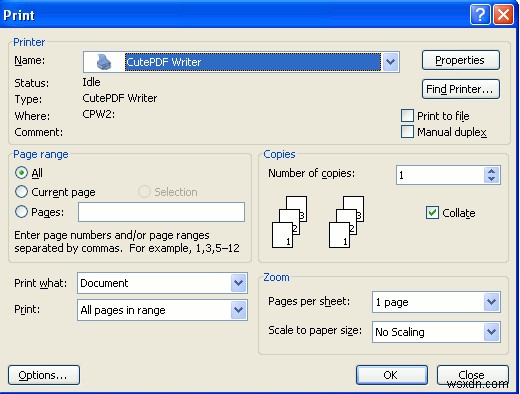Click the CPW2: where value
This screenshot has height=394, width=520.
[99, 114]
